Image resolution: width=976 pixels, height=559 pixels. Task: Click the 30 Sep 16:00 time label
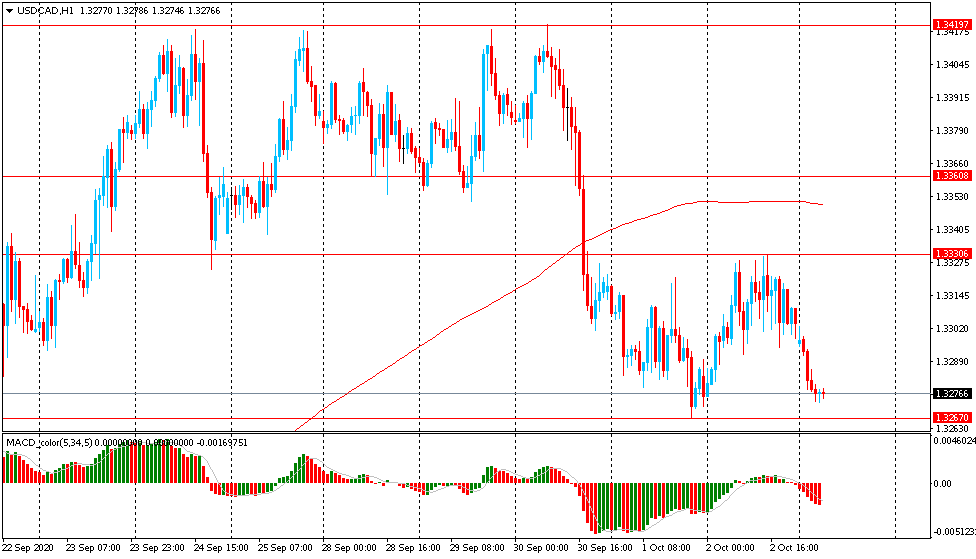(x=605, y=548)
